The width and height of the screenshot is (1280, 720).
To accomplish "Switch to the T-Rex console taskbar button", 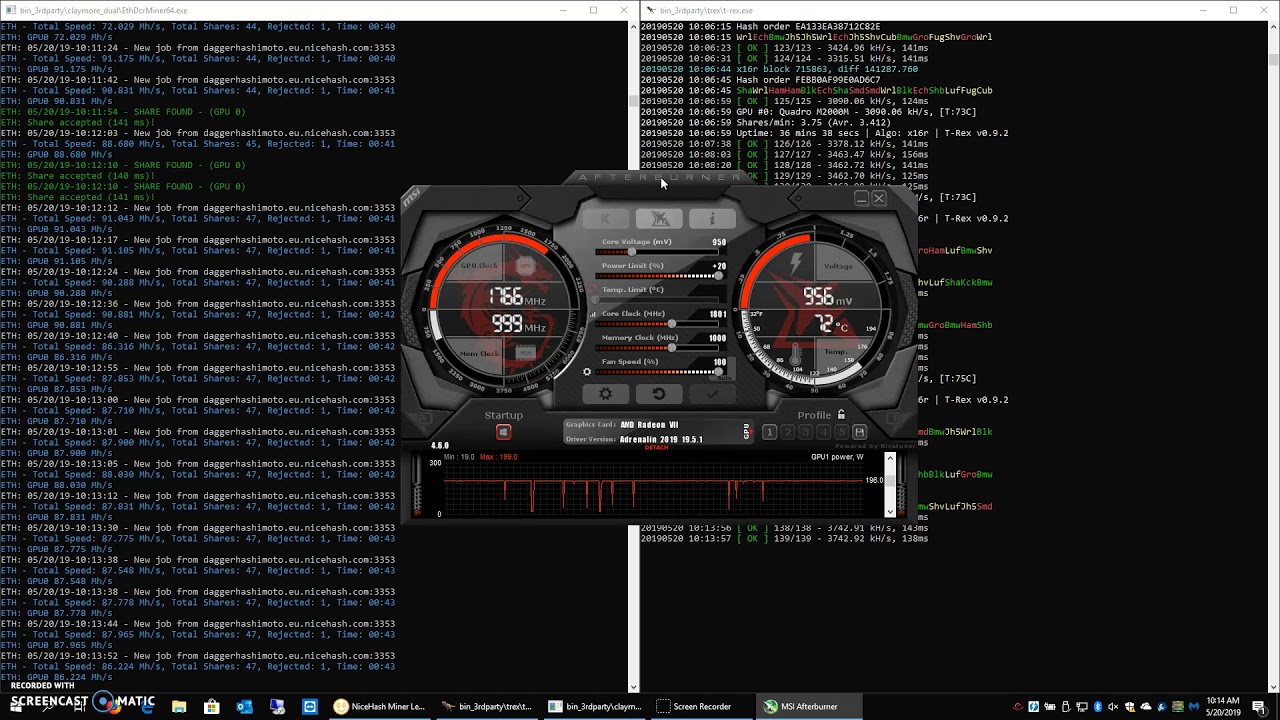I will [x=488, y=706].
